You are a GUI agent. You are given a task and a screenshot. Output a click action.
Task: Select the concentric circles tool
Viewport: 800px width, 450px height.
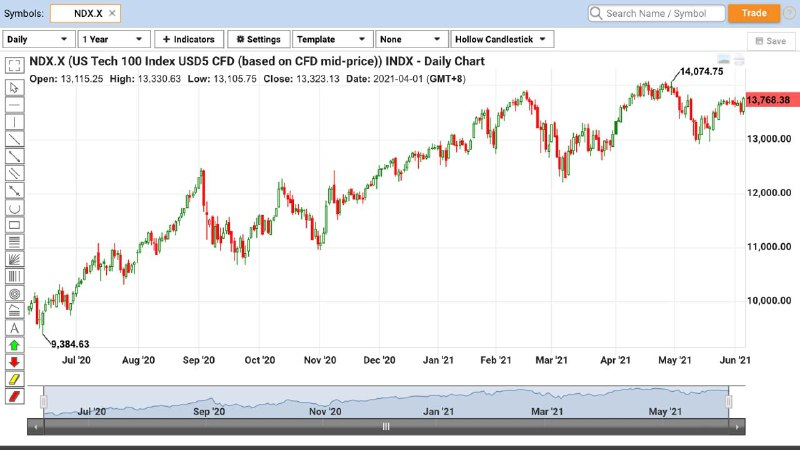tap(14, 294)
